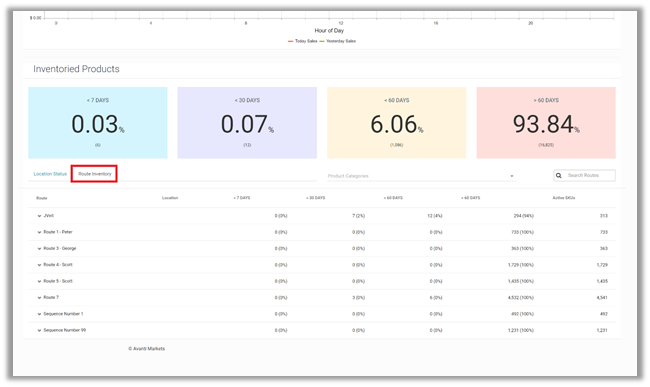
Task: Open the Product Categories dropdown
Action: coord(421,176)
